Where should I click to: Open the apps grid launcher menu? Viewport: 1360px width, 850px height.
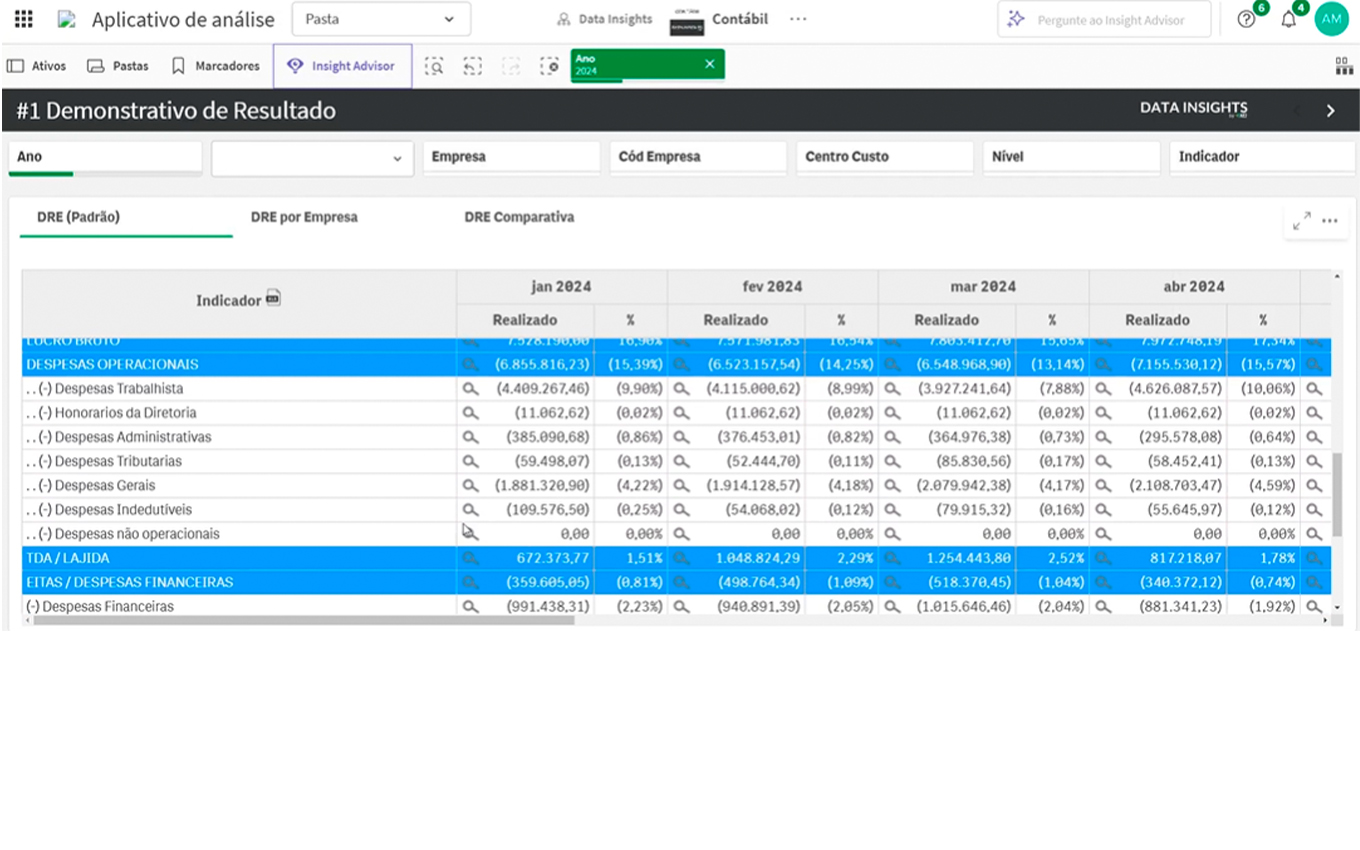23,19
